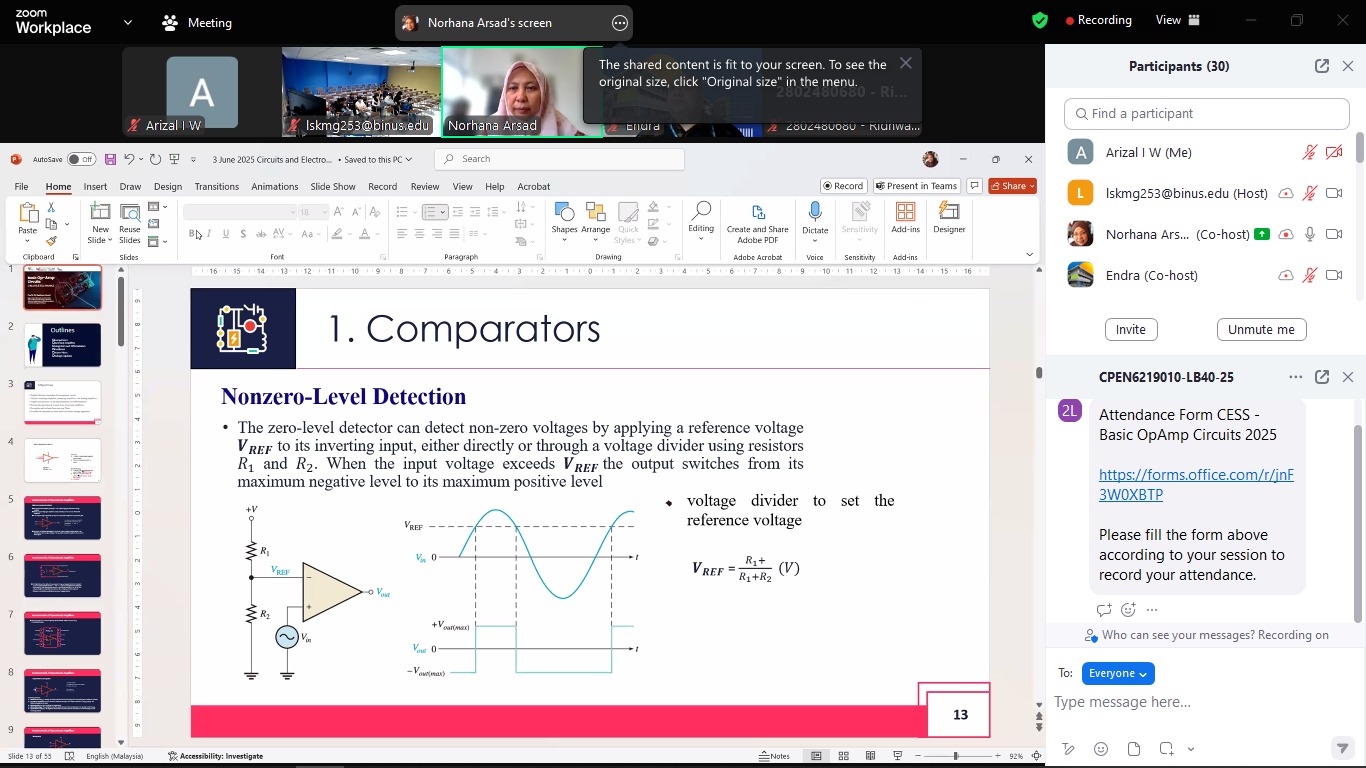Open the emoji picker in chat toolbar

coord(1101,749)
